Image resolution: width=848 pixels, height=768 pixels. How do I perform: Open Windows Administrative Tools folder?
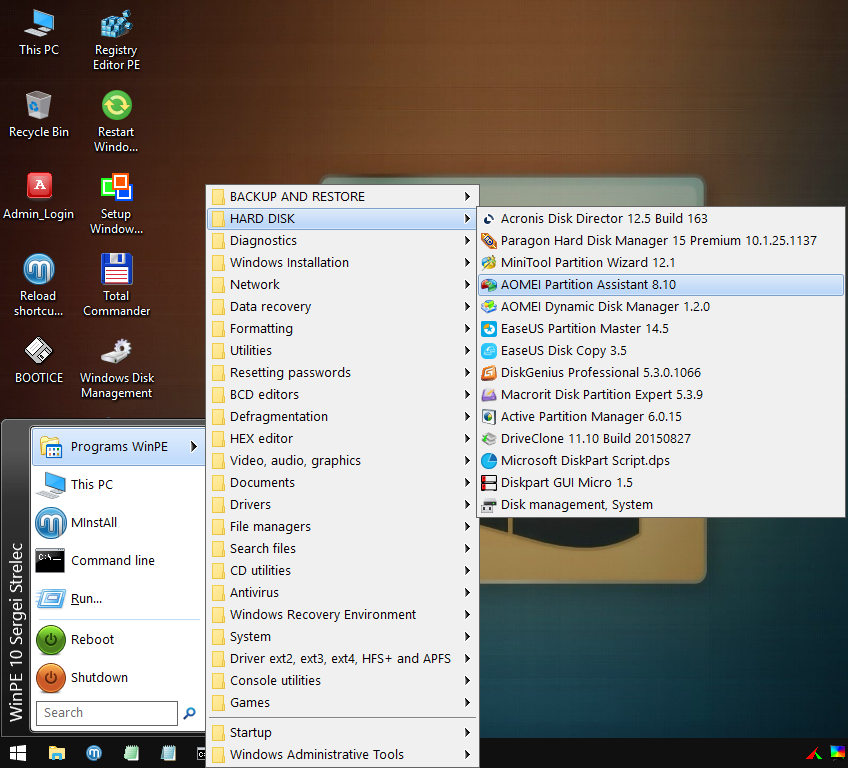click(x=342, y=754)
